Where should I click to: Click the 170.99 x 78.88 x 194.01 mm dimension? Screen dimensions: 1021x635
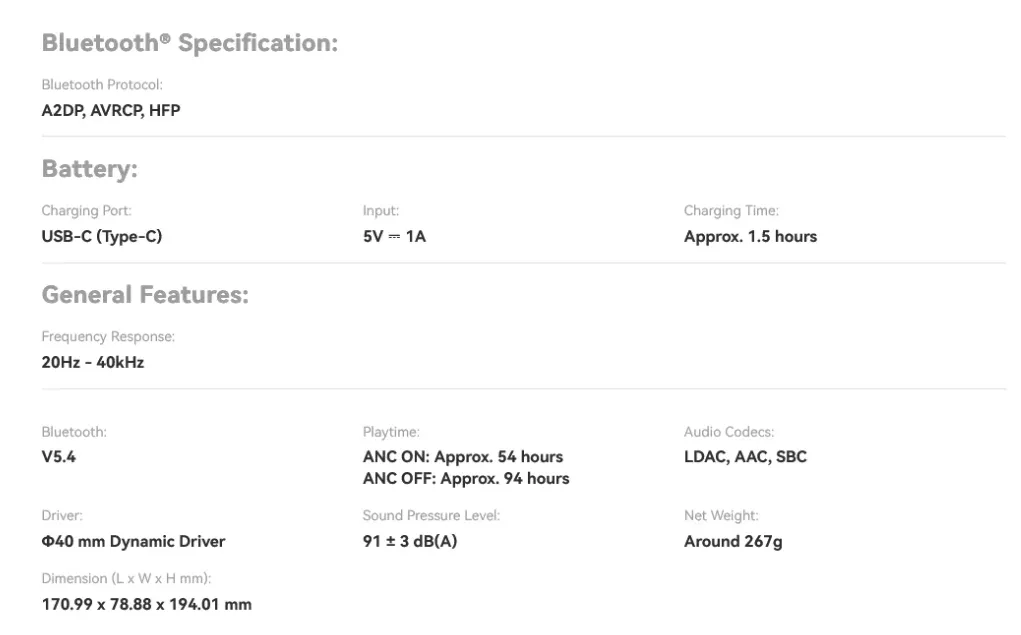146,604
